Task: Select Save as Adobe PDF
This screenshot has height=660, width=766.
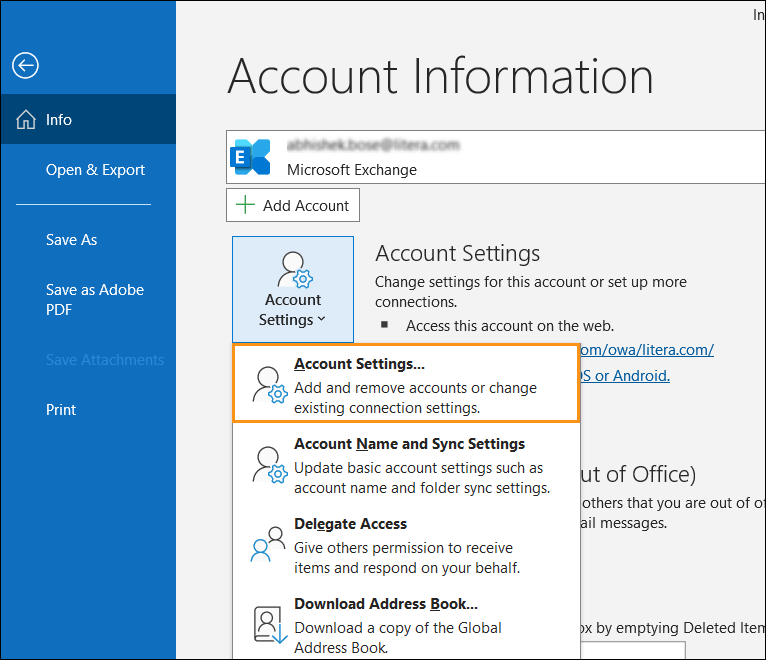Action: point(95,299)
